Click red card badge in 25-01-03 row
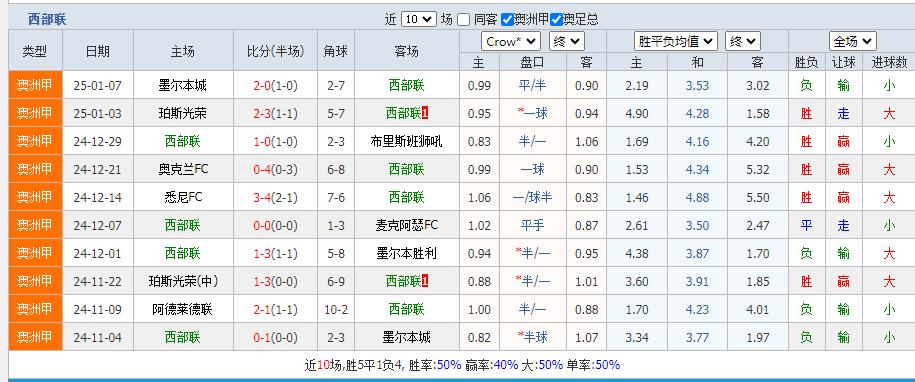The image size is (915, 382). pyautogui.click(x=425, y=113)
